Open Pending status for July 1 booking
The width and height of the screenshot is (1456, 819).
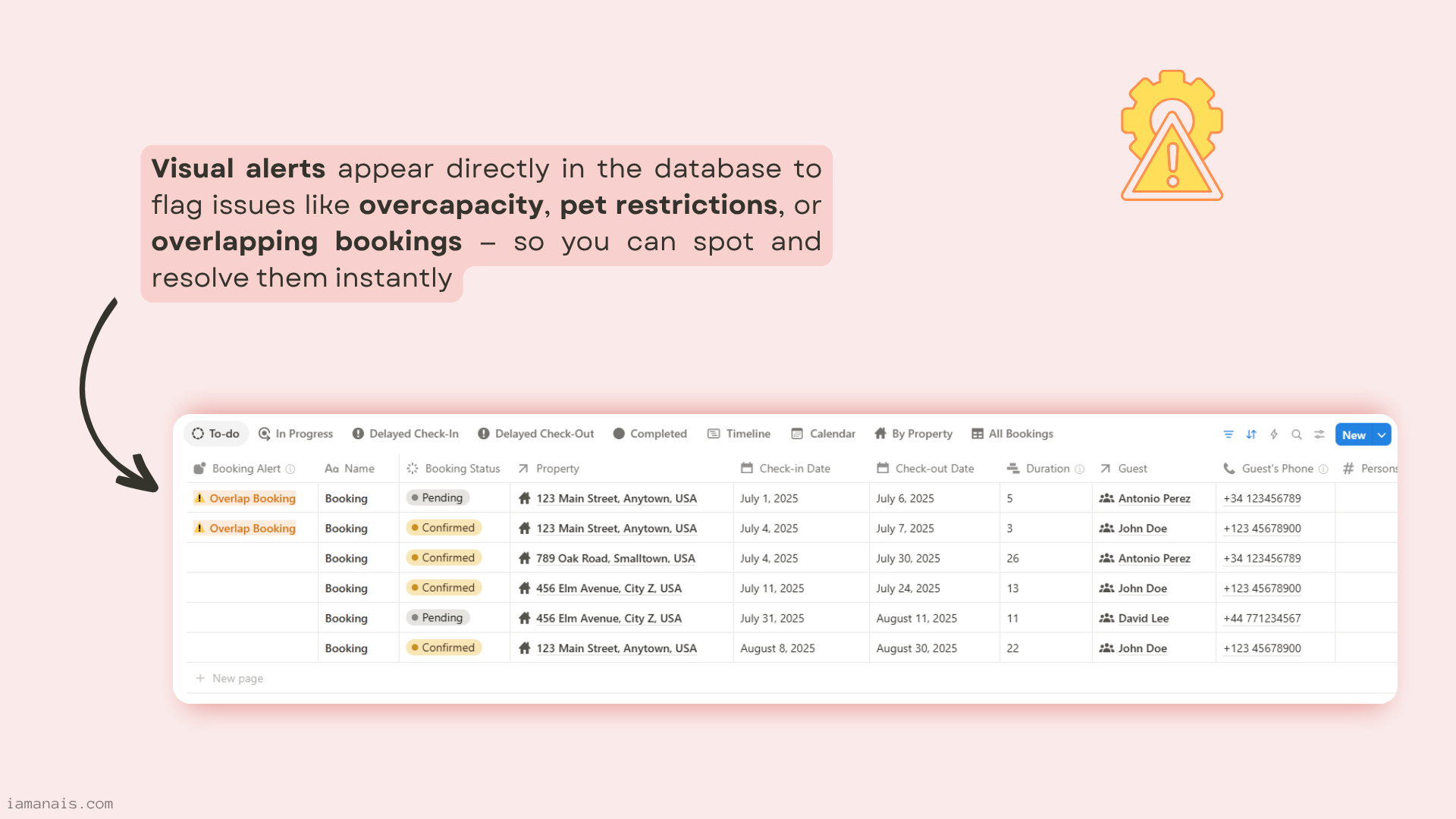click(438, 498)
